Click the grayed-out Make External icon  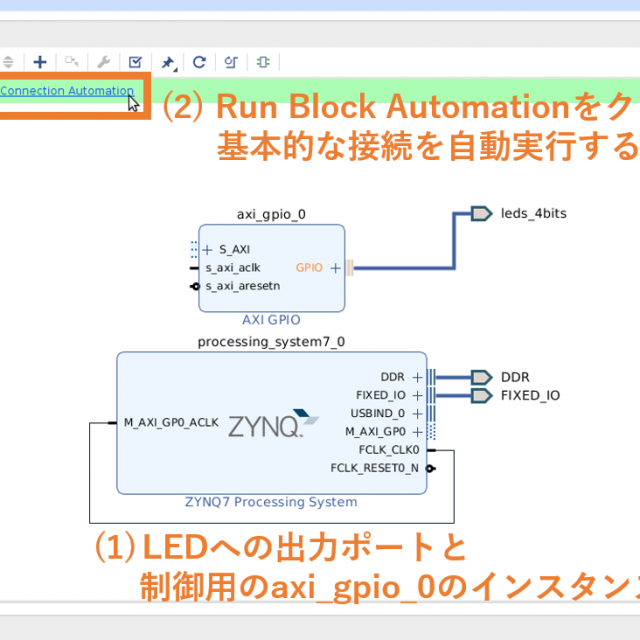point(72,62)
